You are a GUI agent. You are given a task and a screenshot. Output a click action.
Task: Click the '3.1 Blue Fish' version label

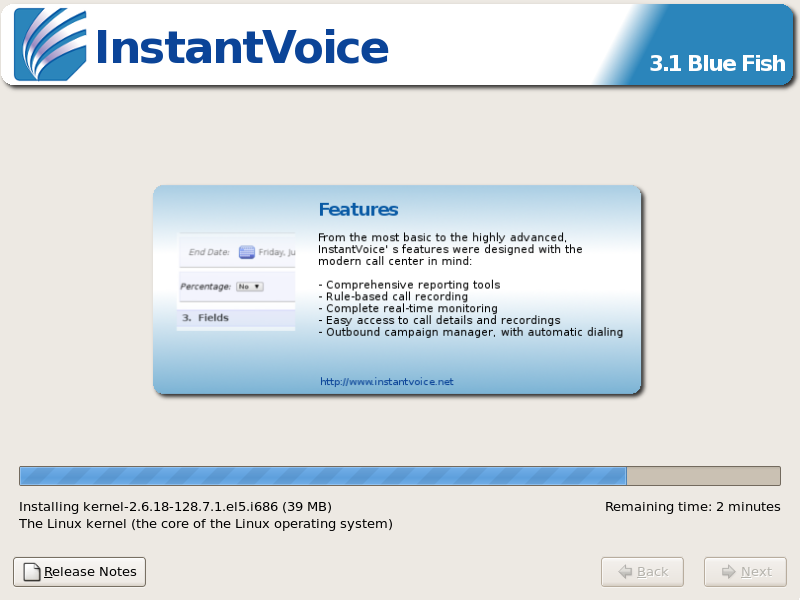[717, 63]
